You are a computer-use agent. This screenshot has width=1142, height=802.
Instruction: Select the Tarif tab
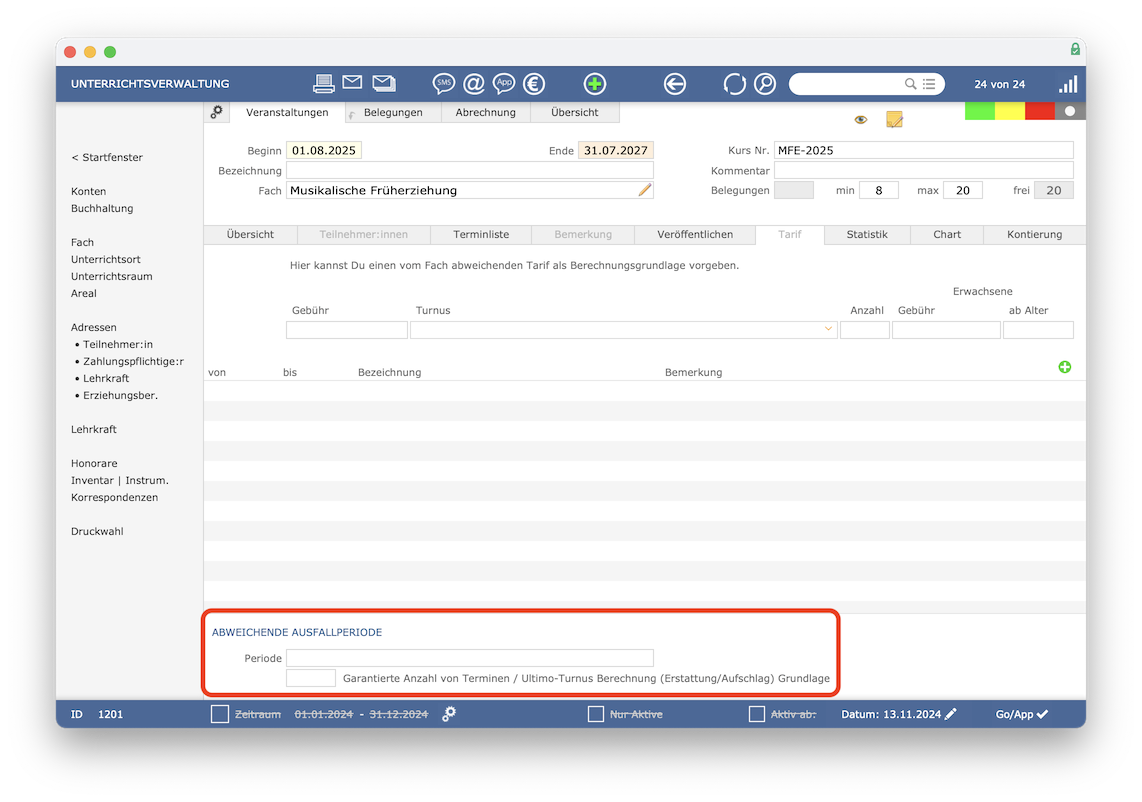pyautogui.click(x=789, y=235)
